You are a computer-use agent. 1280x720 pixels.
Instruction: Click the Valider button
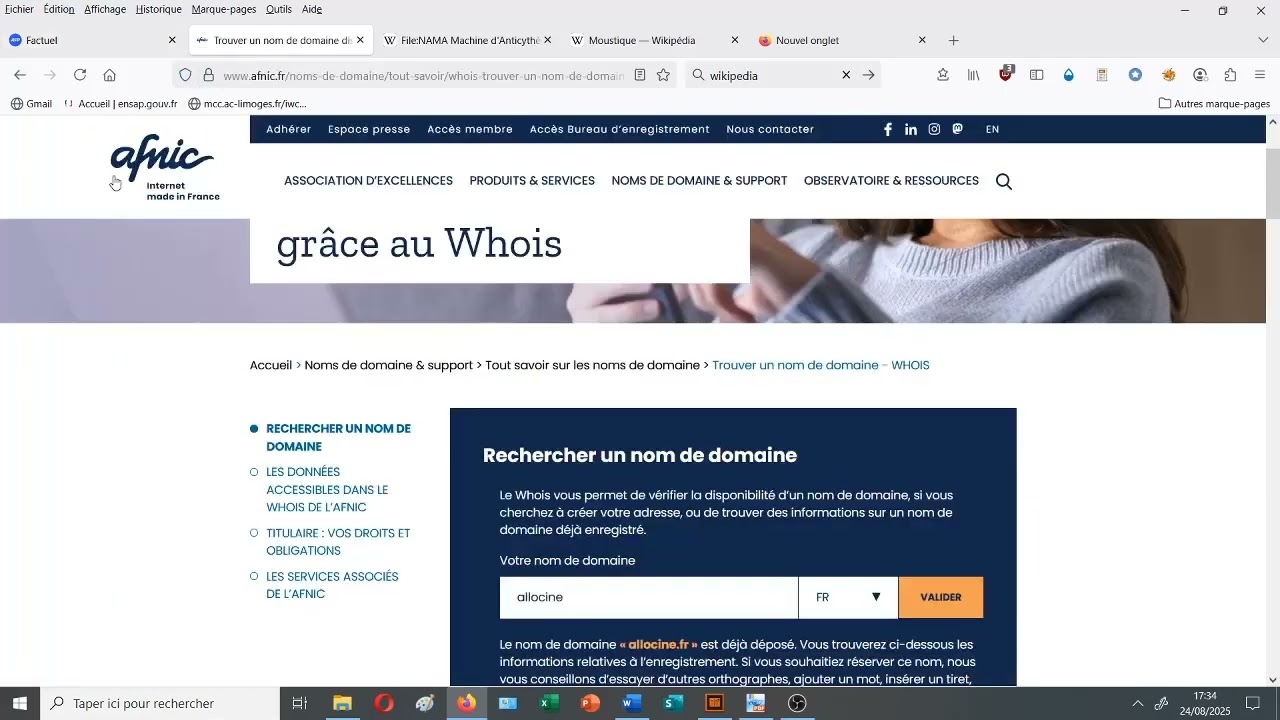point(941,597)
